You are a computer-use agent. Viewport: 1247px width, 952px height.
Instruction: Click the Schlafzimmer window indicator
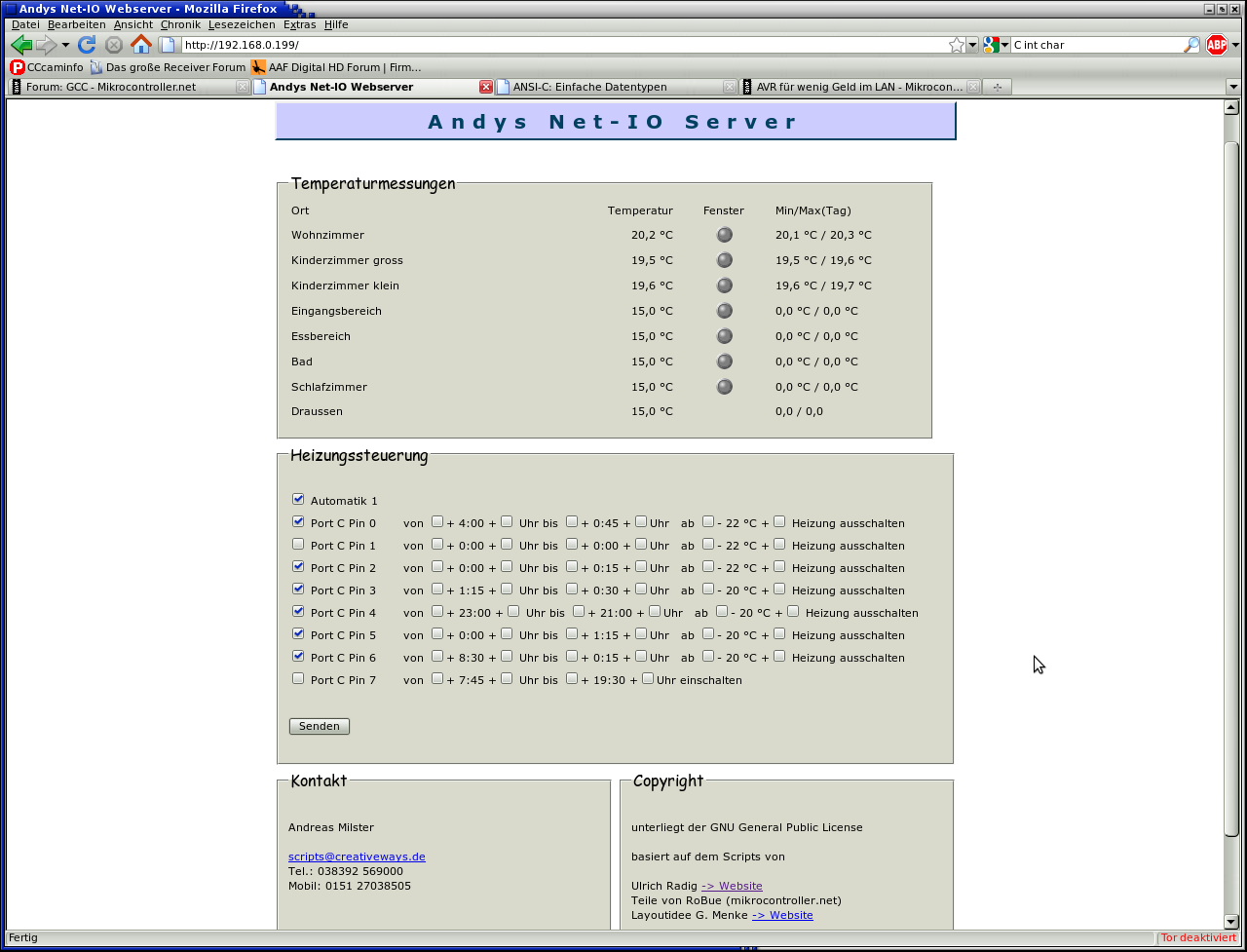point(725,387)
